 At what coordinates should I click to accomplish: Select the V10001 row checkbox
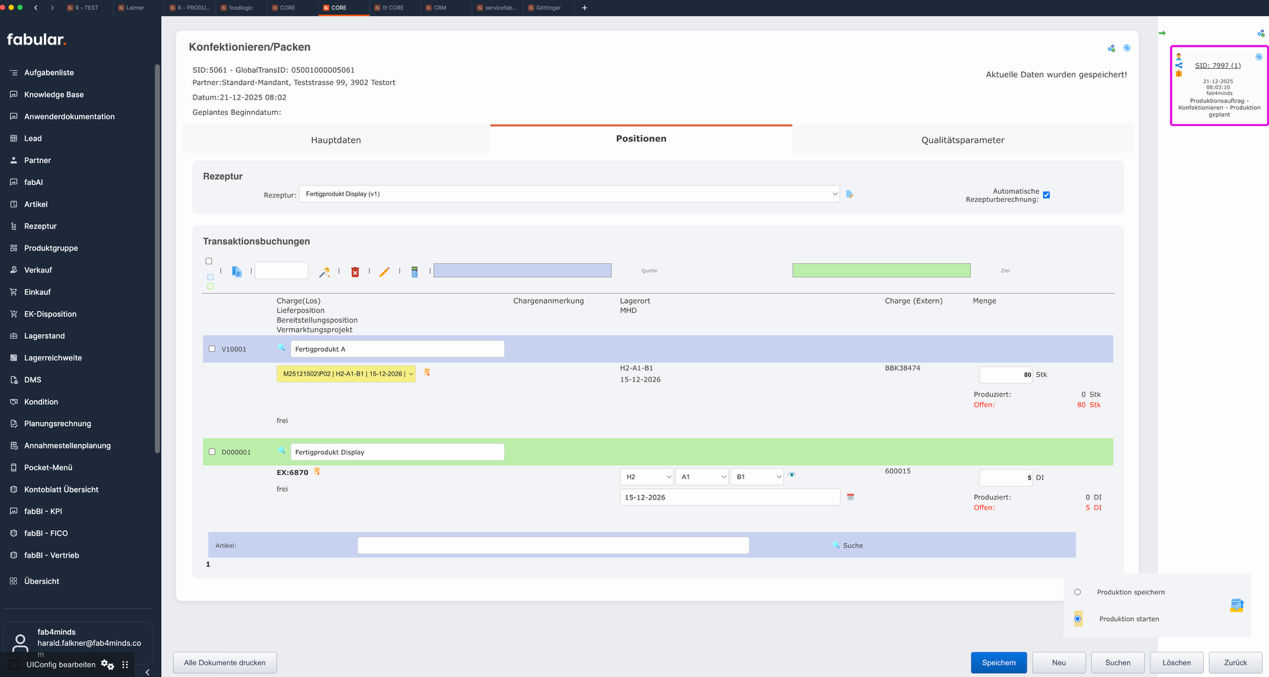[212, 349]
